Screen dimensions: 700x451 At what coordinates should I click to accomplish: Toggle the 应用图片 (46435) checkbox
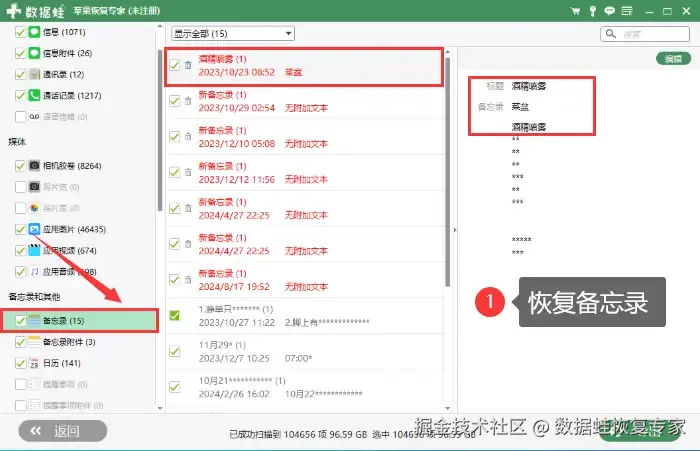pos(20,229)
